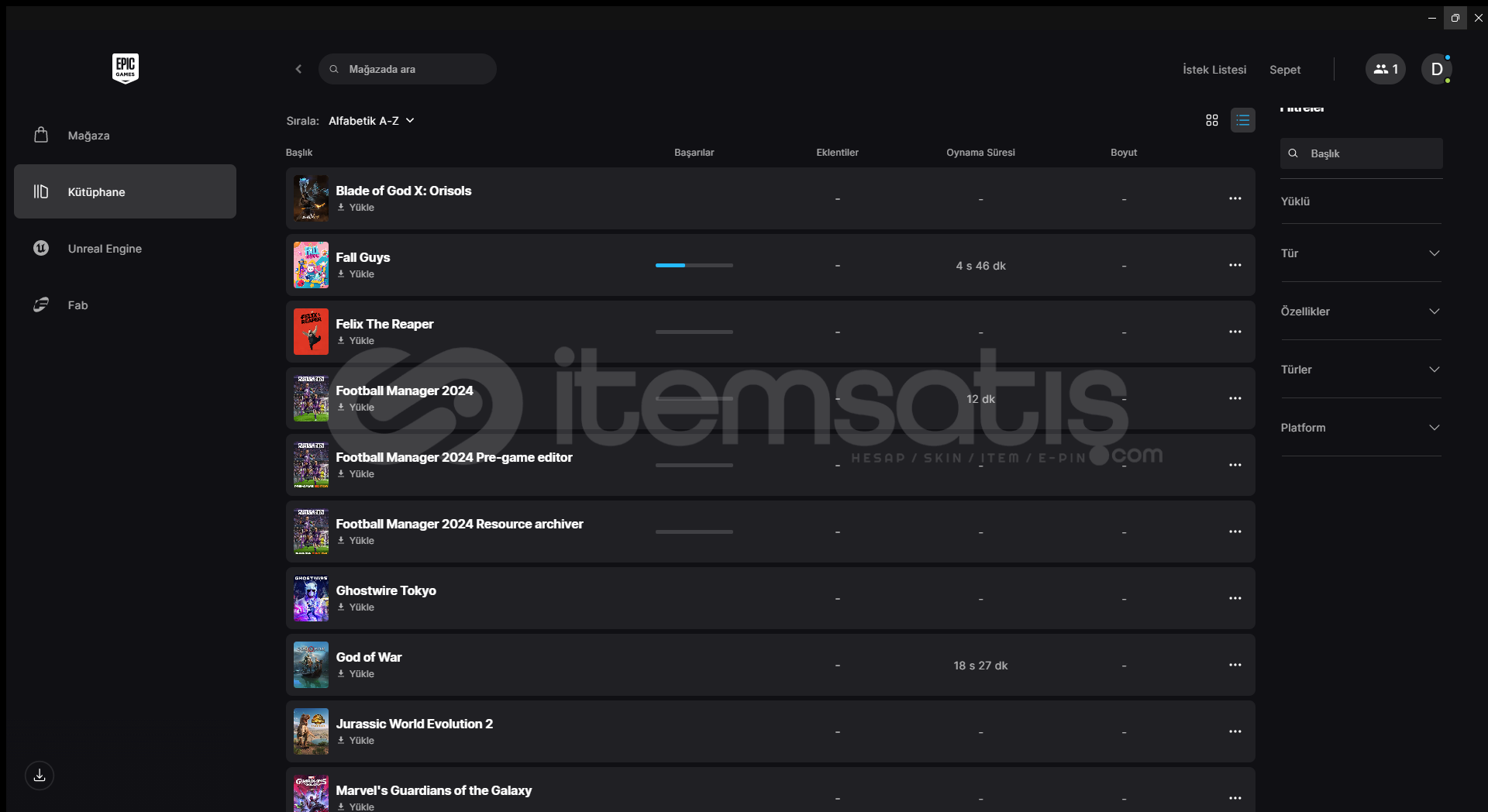The width and height of the screenshot is (1488, 812).
Task: Expand the Platform filter
Action: (x=1361, y=428)
